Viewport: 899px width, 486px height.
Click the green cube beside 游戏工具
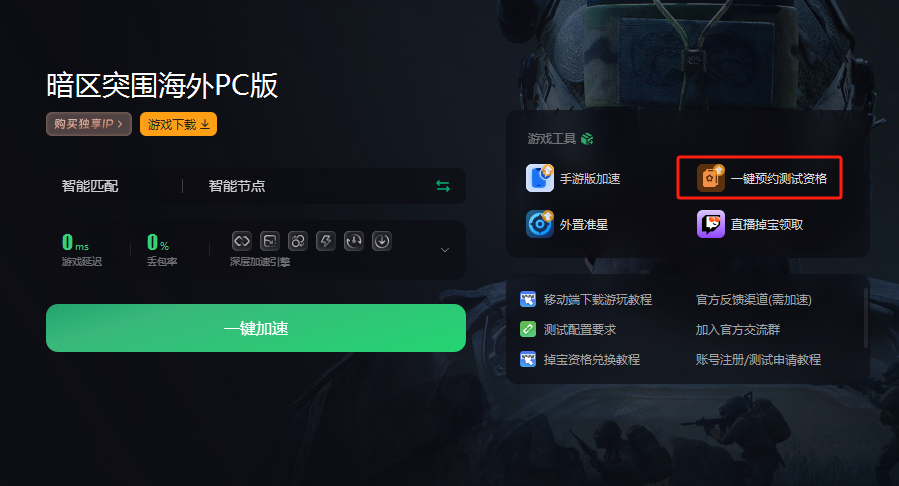(587, 139)
